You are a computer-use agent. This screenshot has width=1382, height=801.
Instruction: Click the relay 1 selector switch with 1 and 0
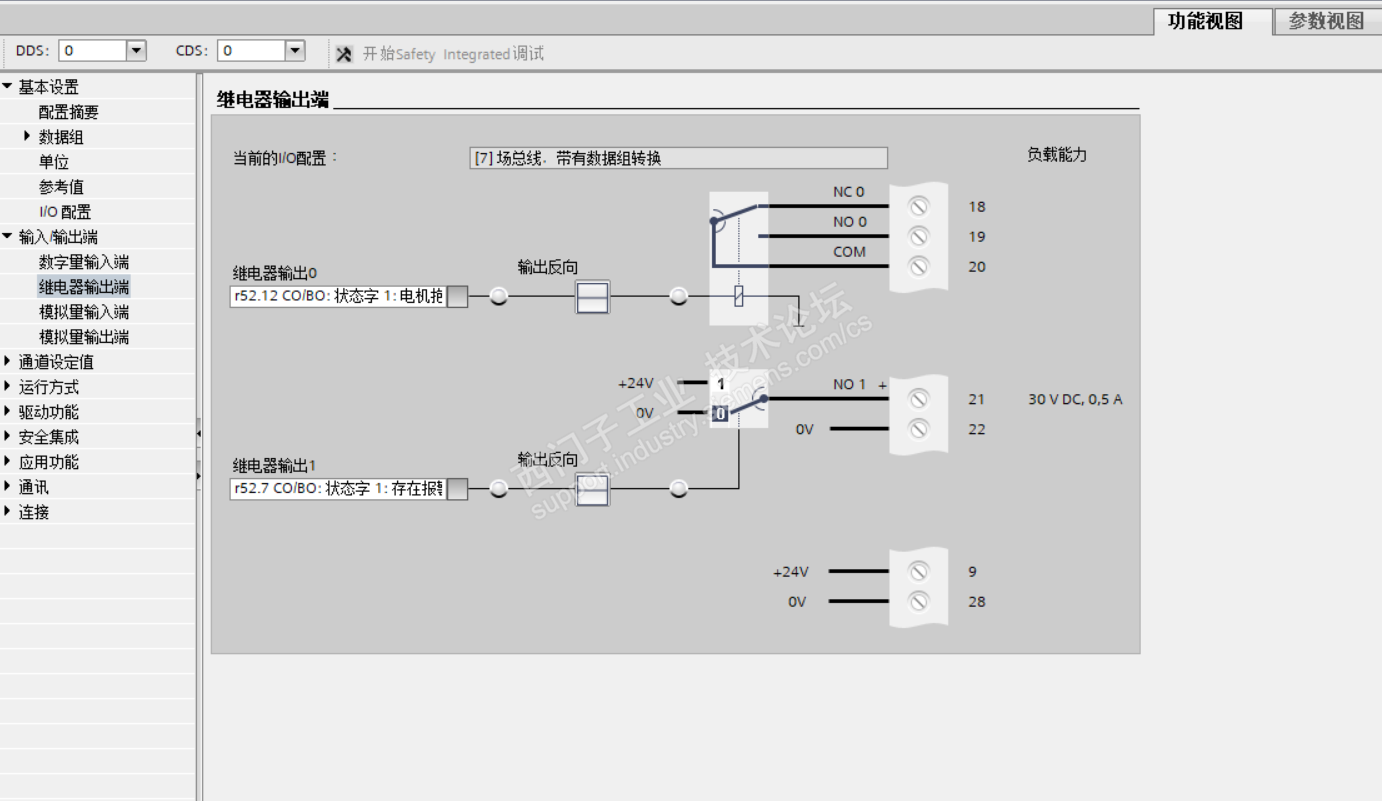click(x=739, y=398)
